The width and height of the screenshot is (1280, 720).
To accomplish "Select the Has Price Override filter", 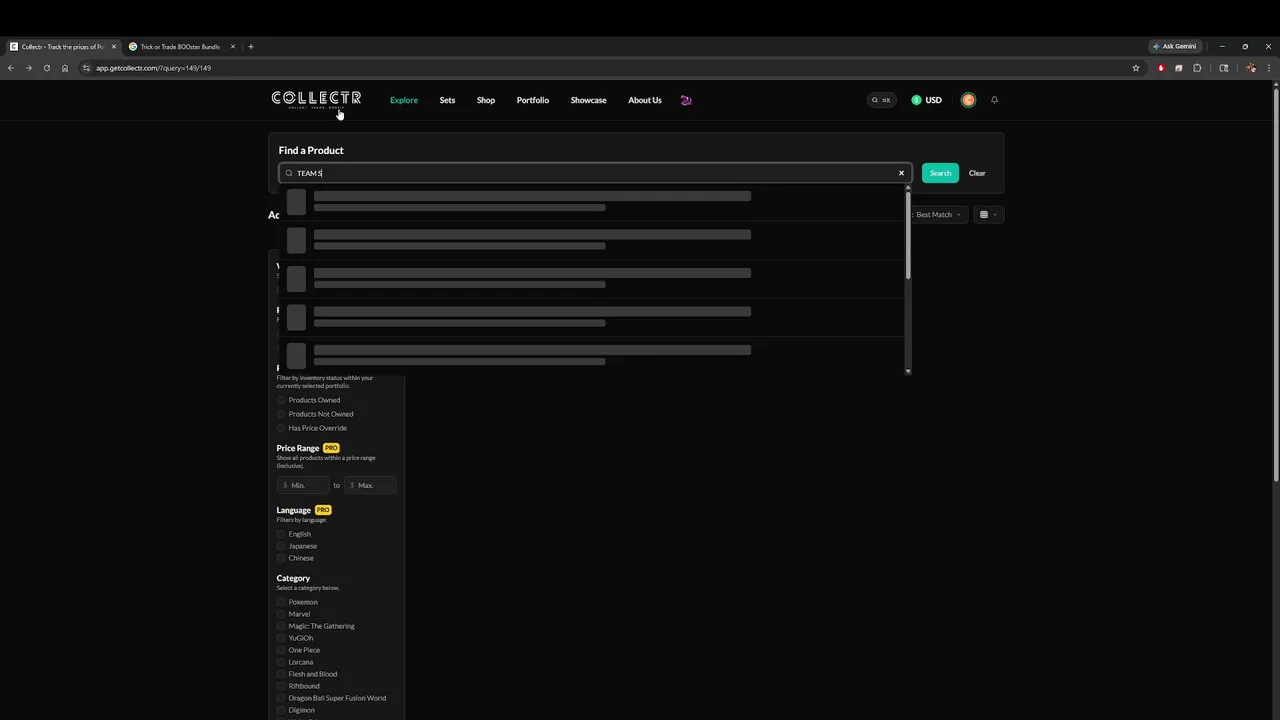I will click(x=282, y=428).
